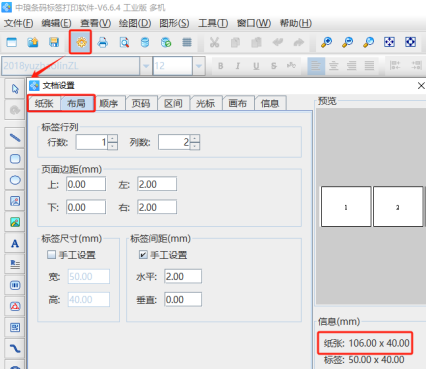This screenshot has width=427, height=369.
Task: Uncheck manual label spacing checkbox
Action: [143, 255]
